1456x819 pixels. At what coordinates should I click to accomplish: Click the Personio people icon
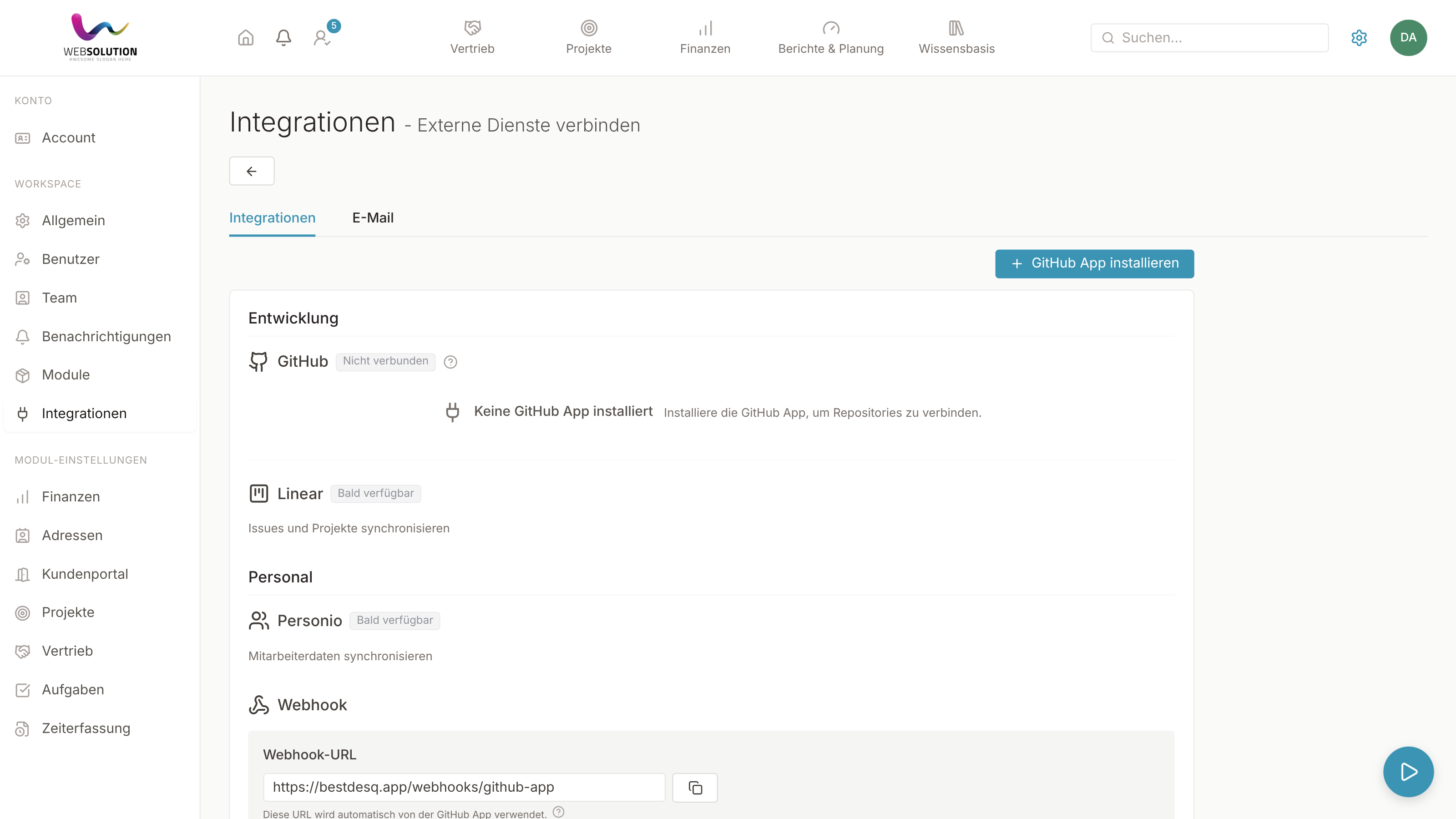[x=258, y=621]
